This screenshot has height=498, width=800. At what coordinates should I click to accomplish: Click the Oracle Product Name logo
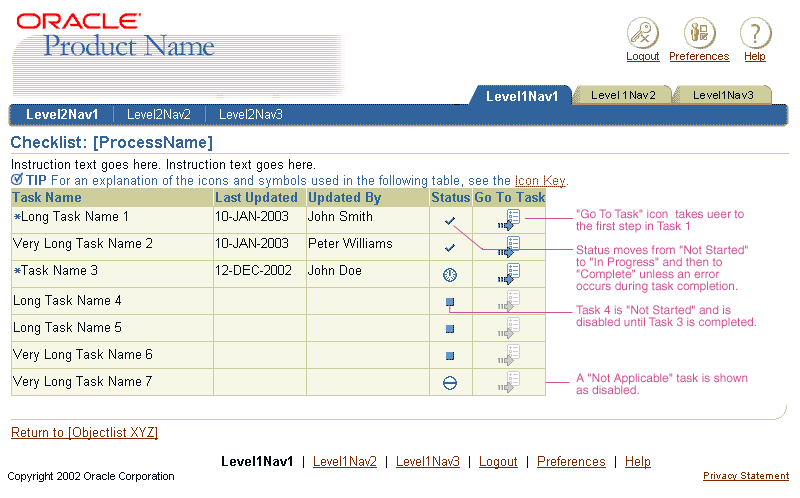click(x=116, y=36)
